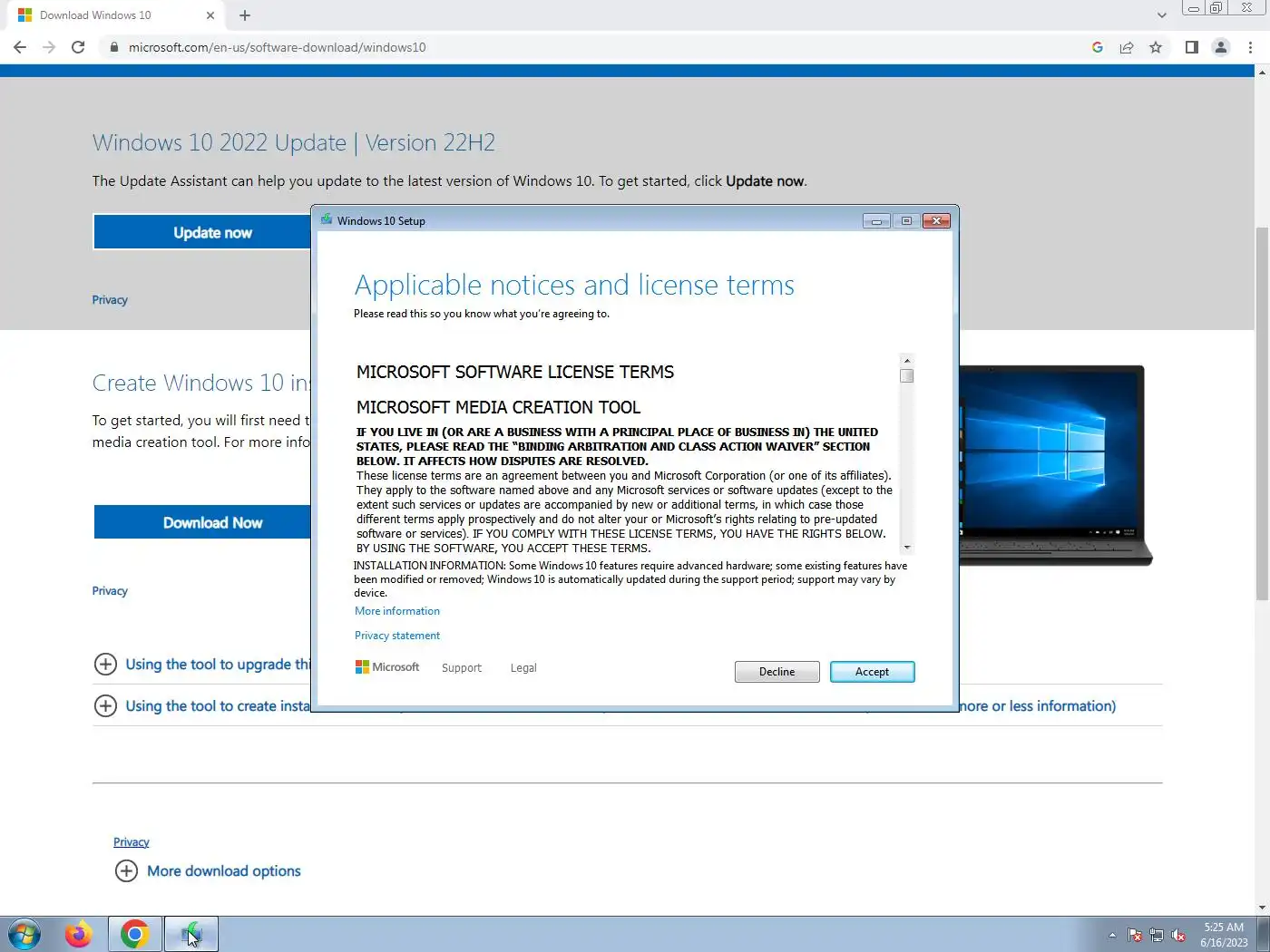Open Privacy link under Download Now

(110, 591)
